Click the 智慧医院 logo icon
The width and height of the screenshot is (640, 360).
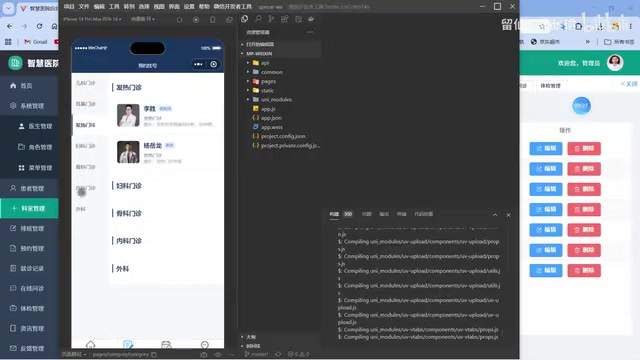(x=15, y=62)
